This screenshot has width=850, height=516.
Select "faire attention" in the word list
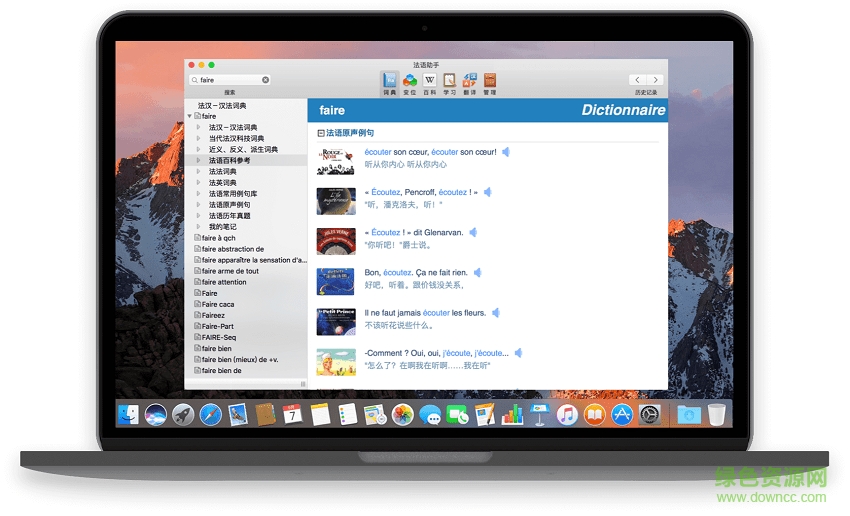tap(224, 282)
